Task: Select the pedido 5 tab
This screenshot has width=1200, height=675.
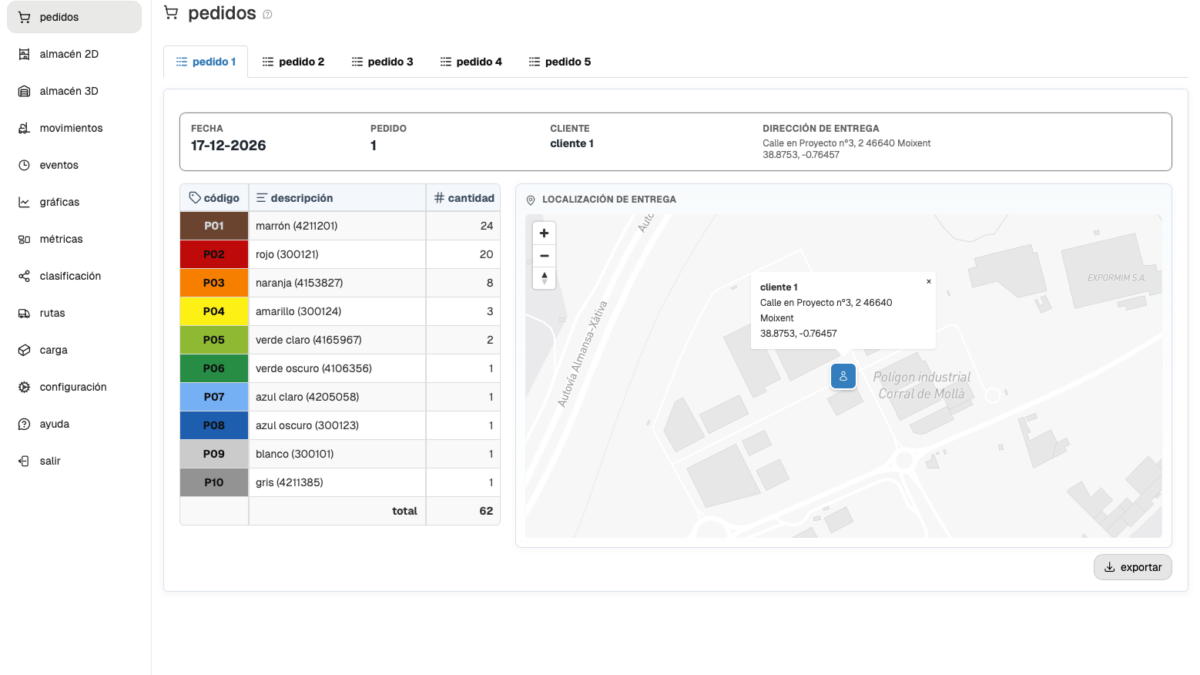Action: (x=560, y=62)
